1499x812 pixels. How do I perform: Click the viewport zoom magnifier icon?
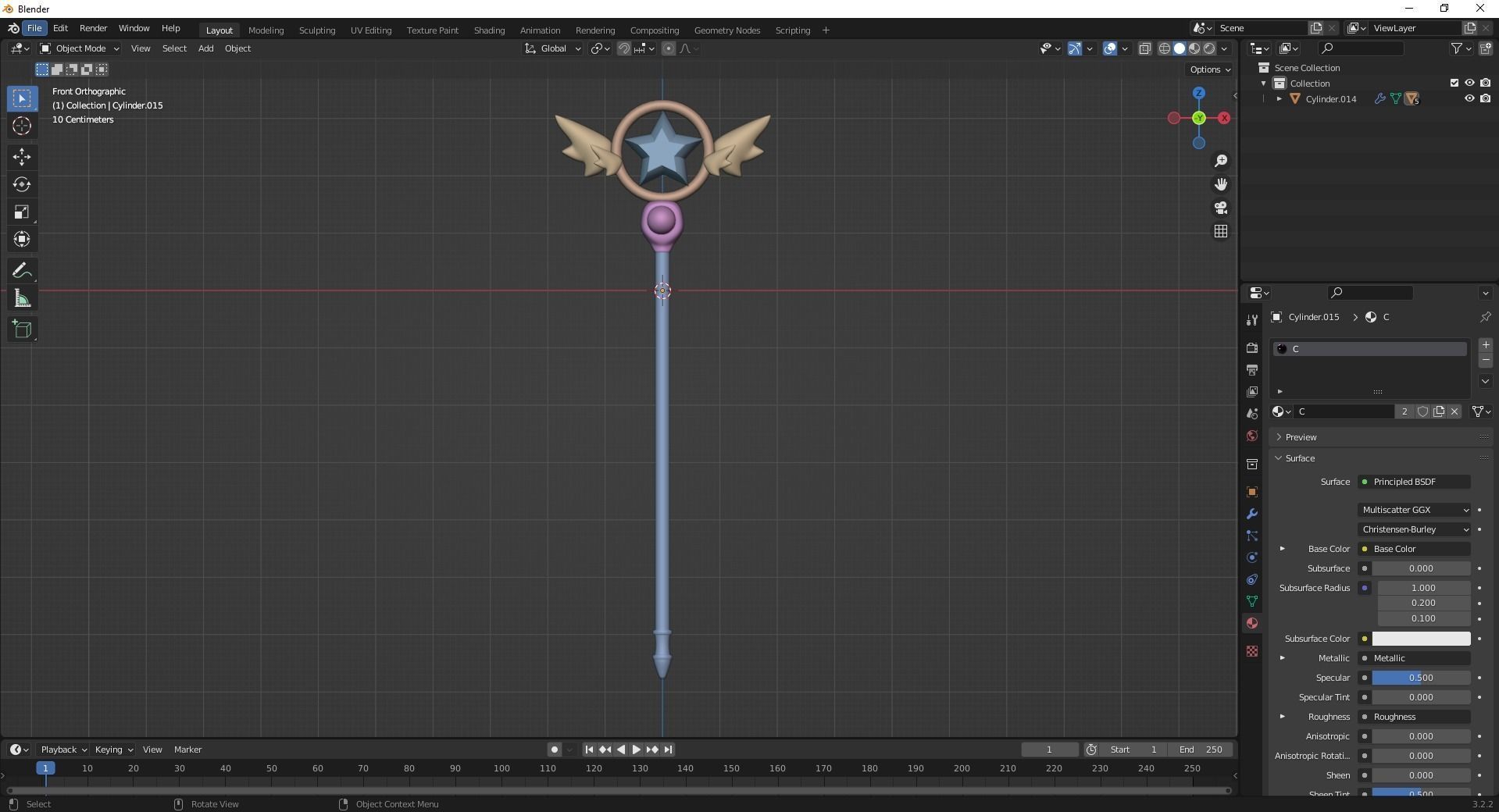click(x=1221, y=161)
